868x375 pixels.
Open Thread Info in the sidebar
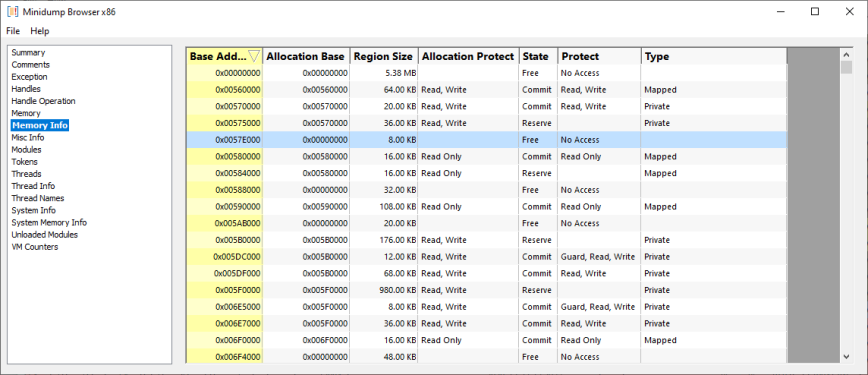[x=33, y=187]
